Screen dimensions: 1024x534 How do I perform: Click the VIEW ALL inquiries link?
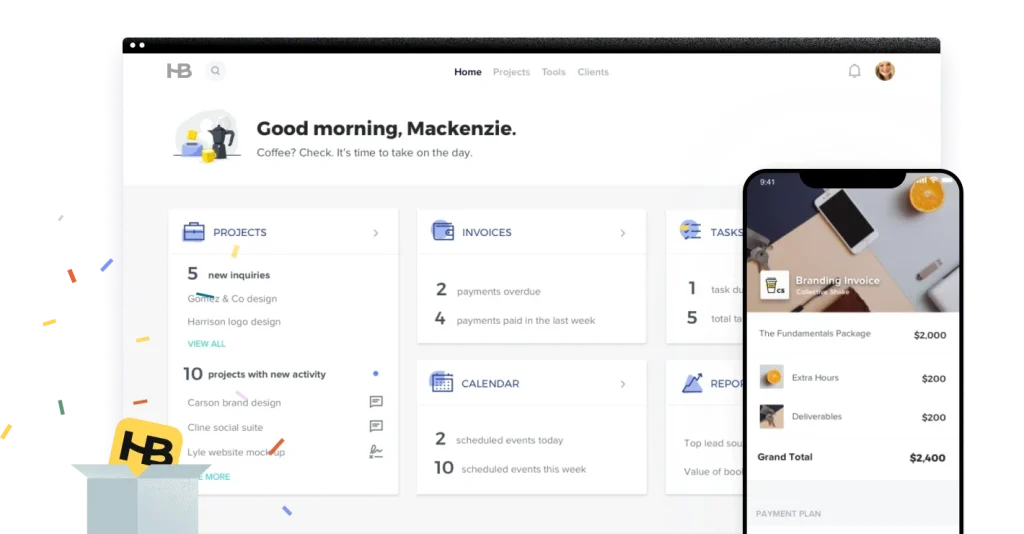coord(207,344)
